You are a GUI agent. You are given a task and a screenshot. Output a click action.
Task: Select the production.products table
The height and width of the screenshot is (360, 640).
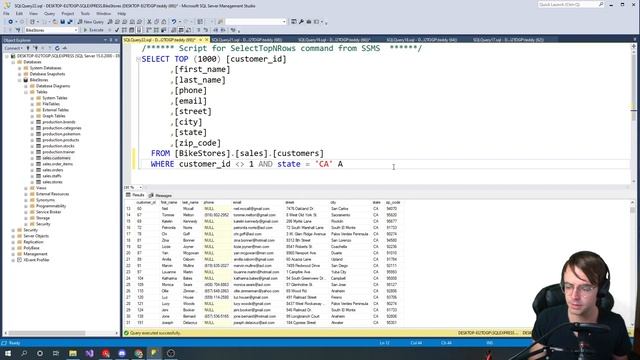tap(61, 140)
